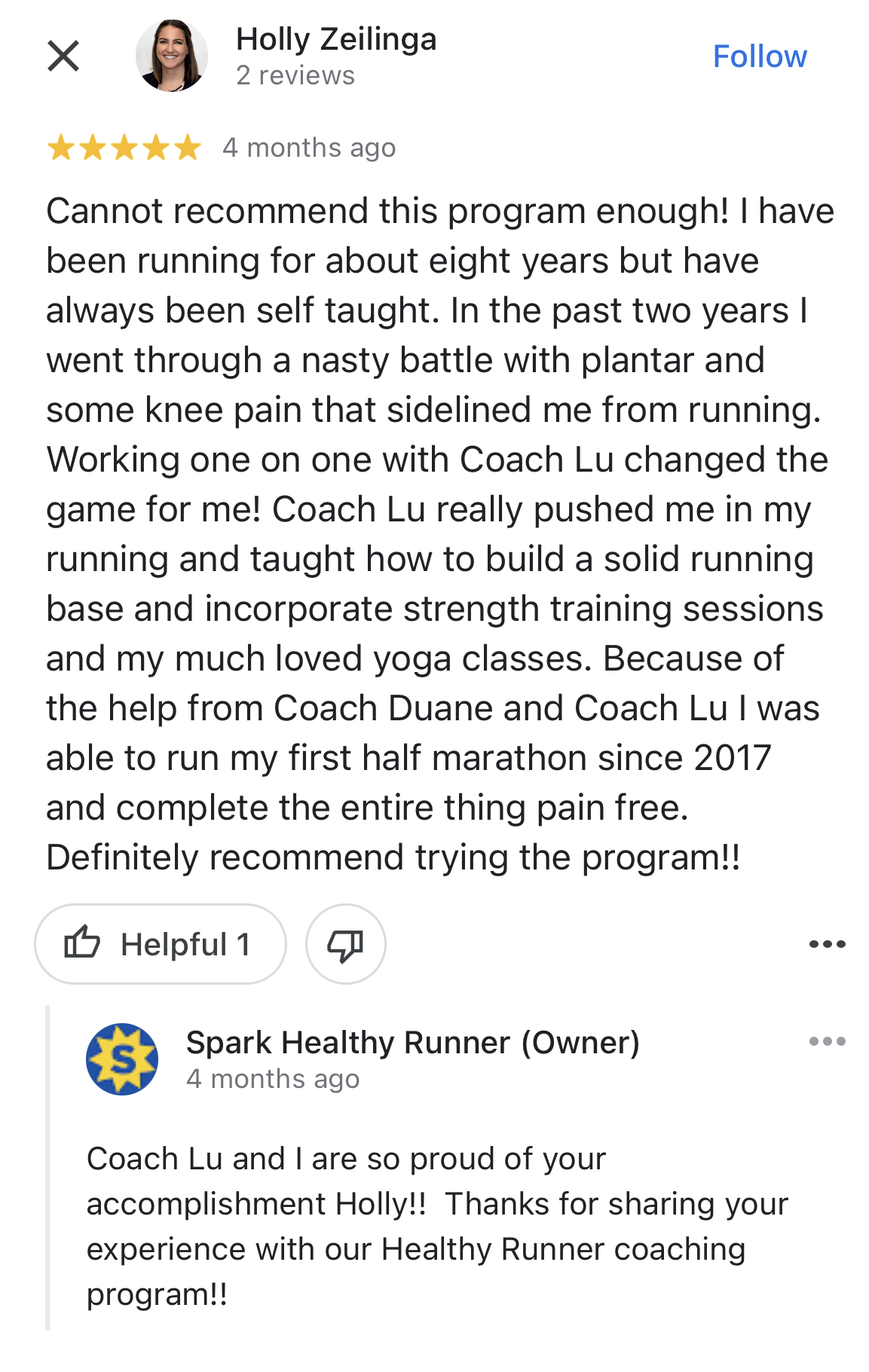Click the thumbs down icon on the review
This screenshot has height=1372, width=869.
346,944
